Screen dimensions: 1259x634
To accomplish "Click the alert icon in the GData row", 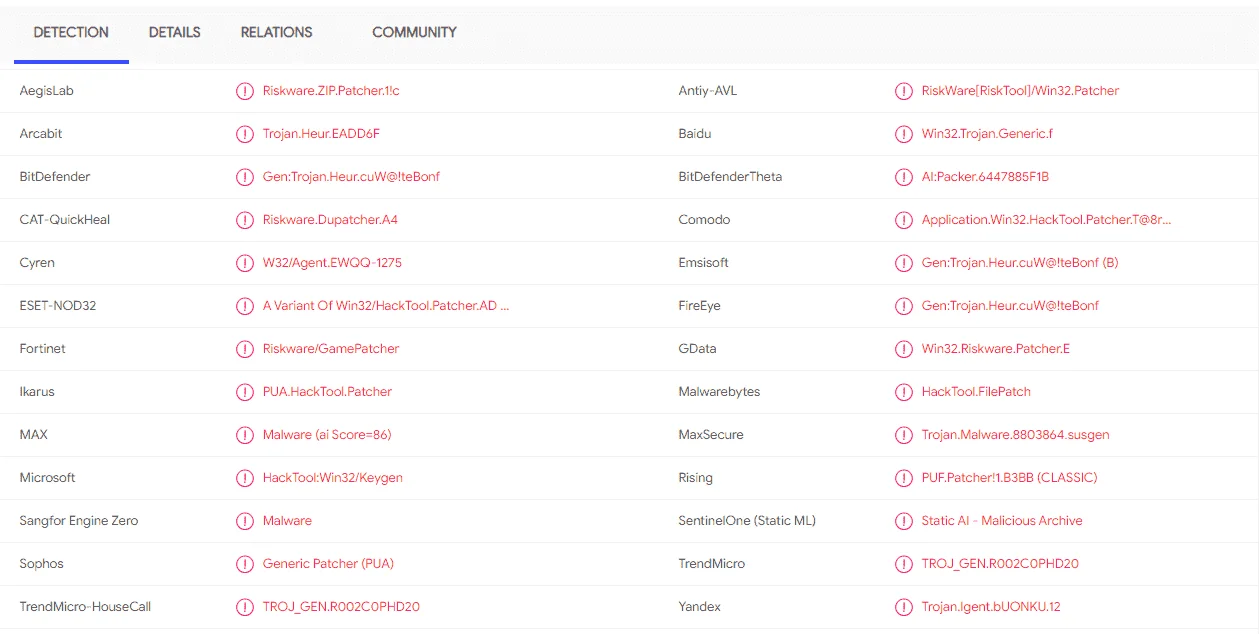I will click(904, 349).
